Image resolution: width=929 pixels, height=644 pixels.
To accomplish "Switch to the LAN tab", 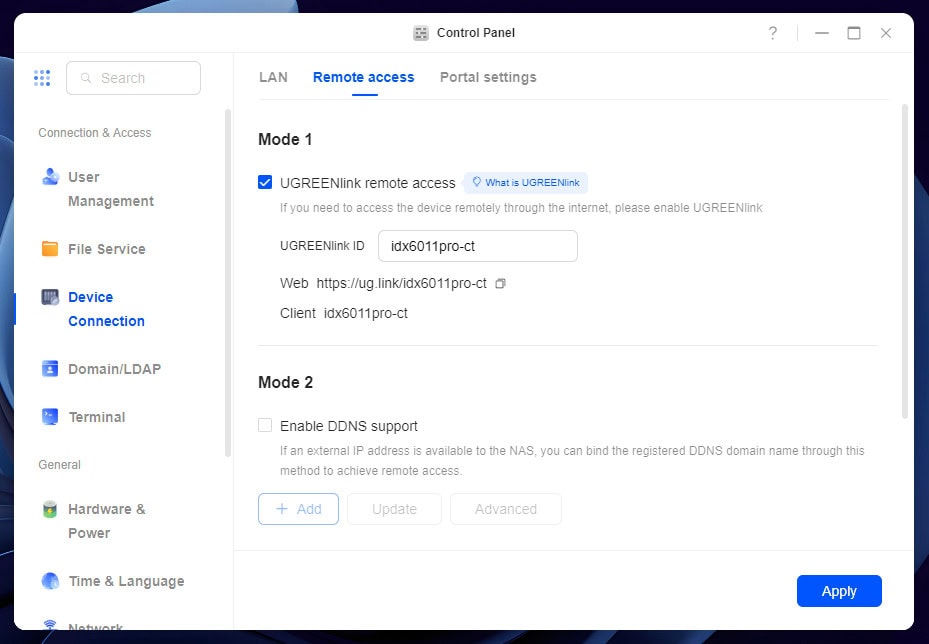I will (273, 77).
